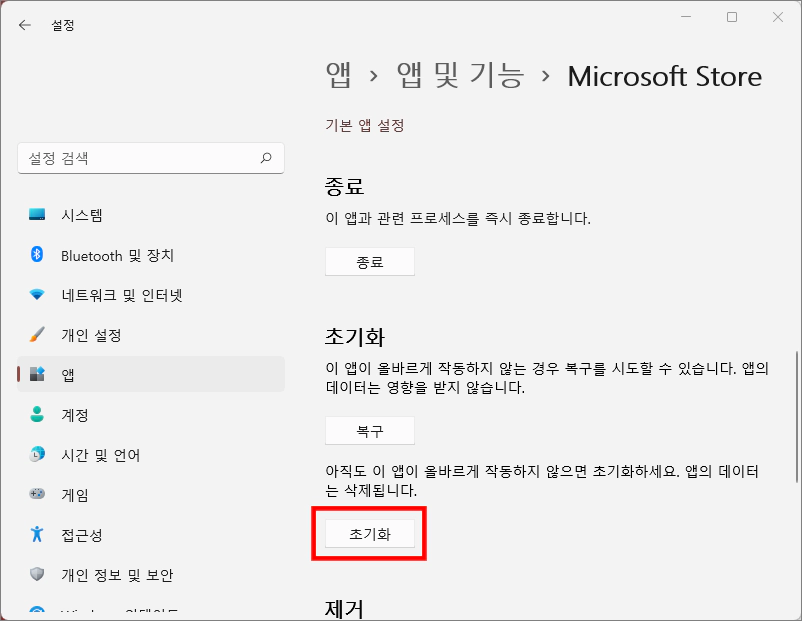Viewport: 802px width, 621px height.
Task: Select the 시스템 monitor icon
Action: [37, 214]
